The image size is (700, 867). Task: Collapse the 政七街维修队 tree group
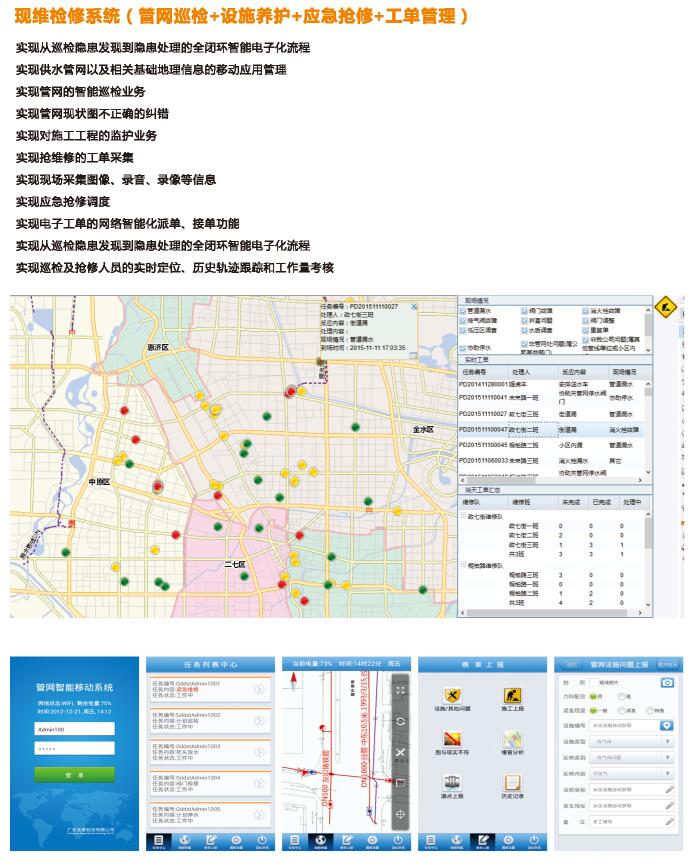(464, 517)
